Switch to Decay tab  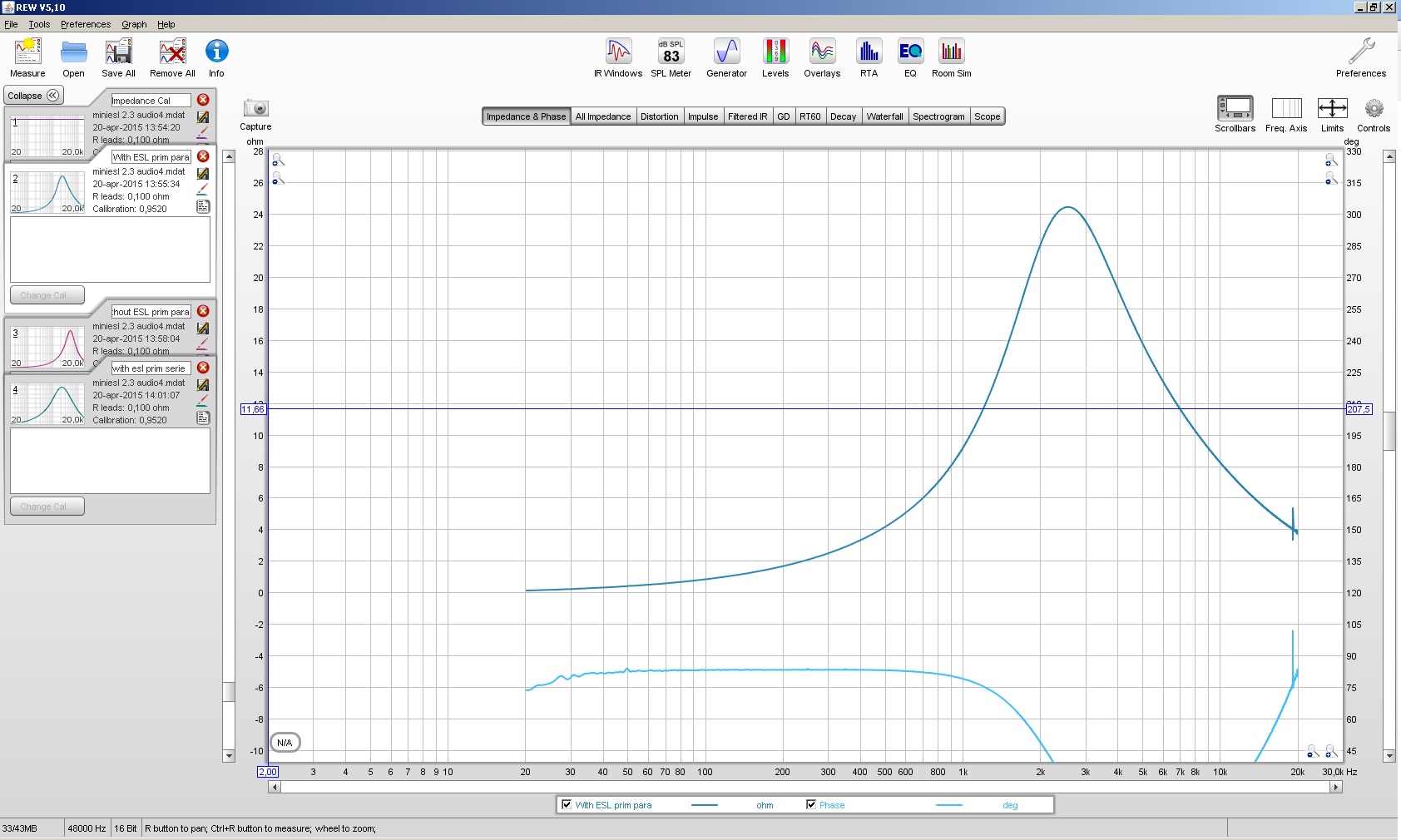pos(844,116)
